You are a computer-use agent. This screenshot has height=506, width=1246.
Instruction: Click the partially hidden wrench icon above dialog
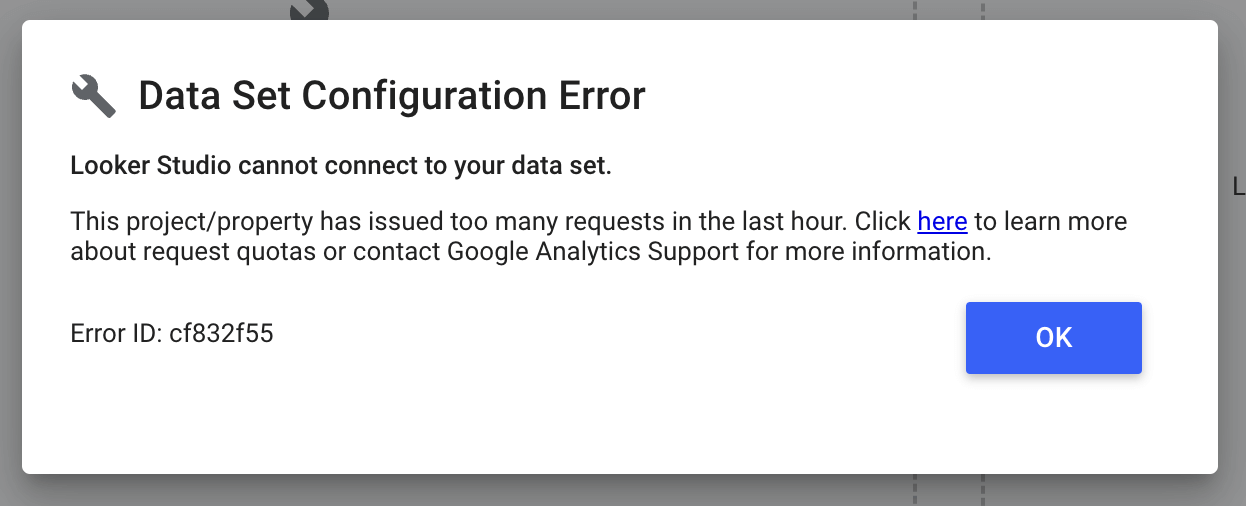tap(310, 10)
